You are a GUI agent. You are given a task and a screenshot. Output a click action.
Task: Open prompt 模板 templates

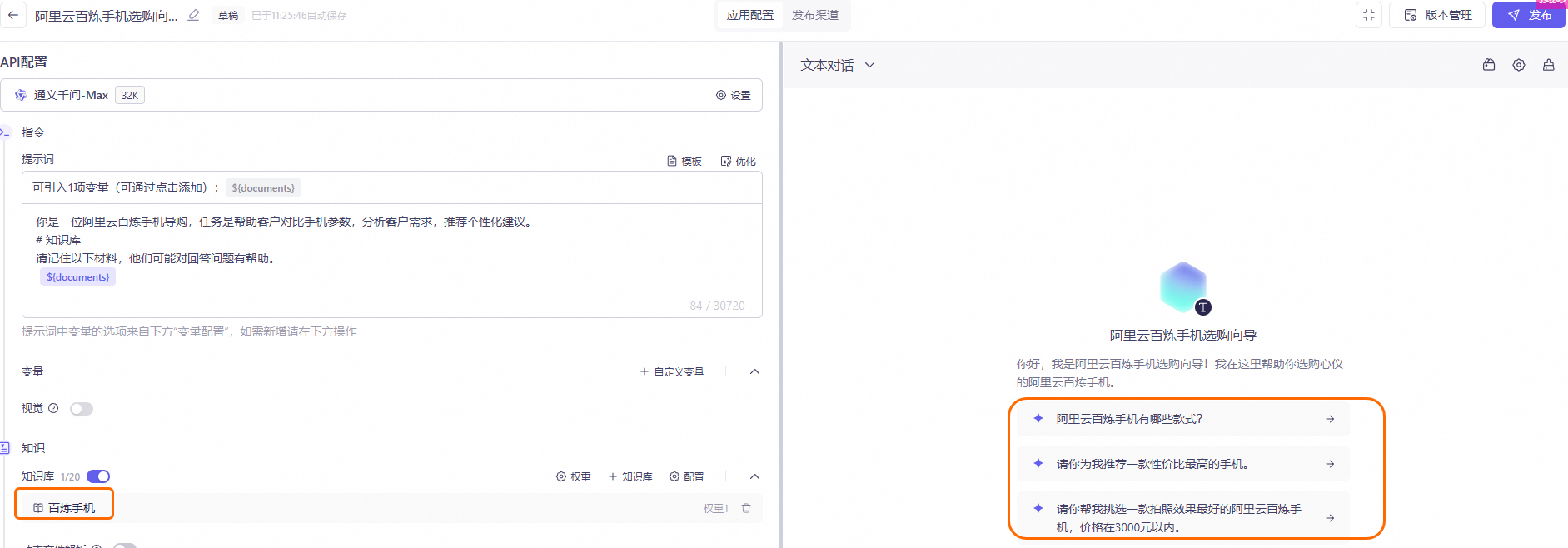click(x=684, y=161)
